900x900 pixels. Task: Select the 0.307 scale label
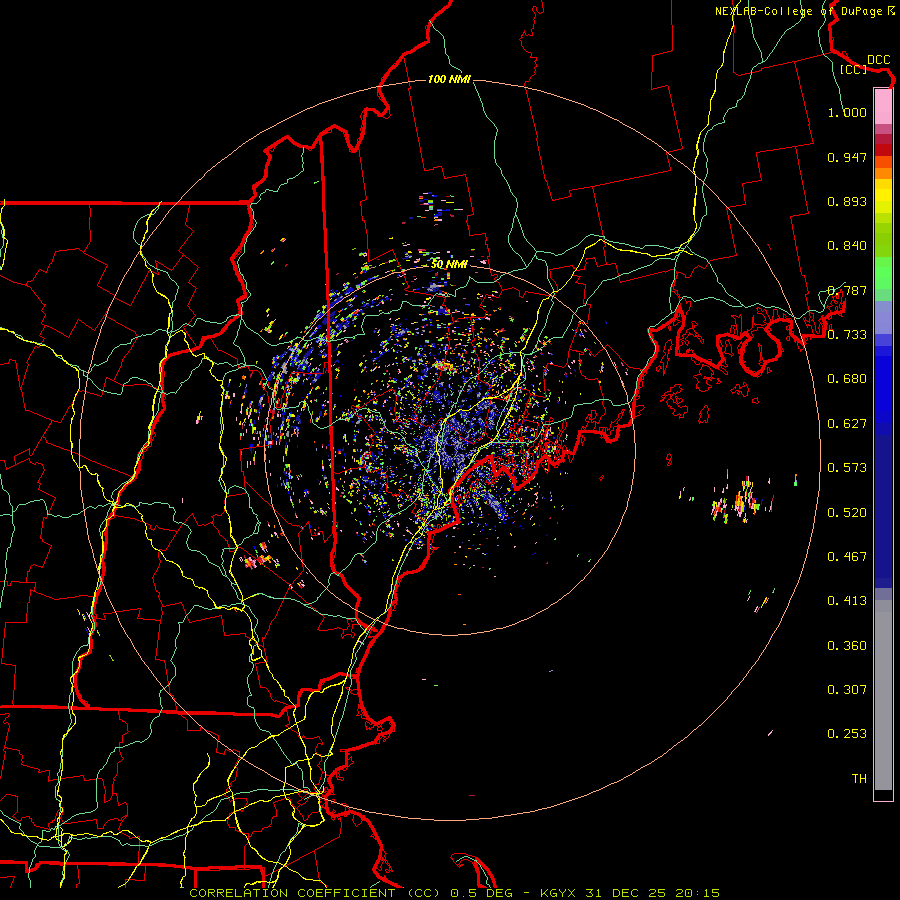[x=847, y=690]
